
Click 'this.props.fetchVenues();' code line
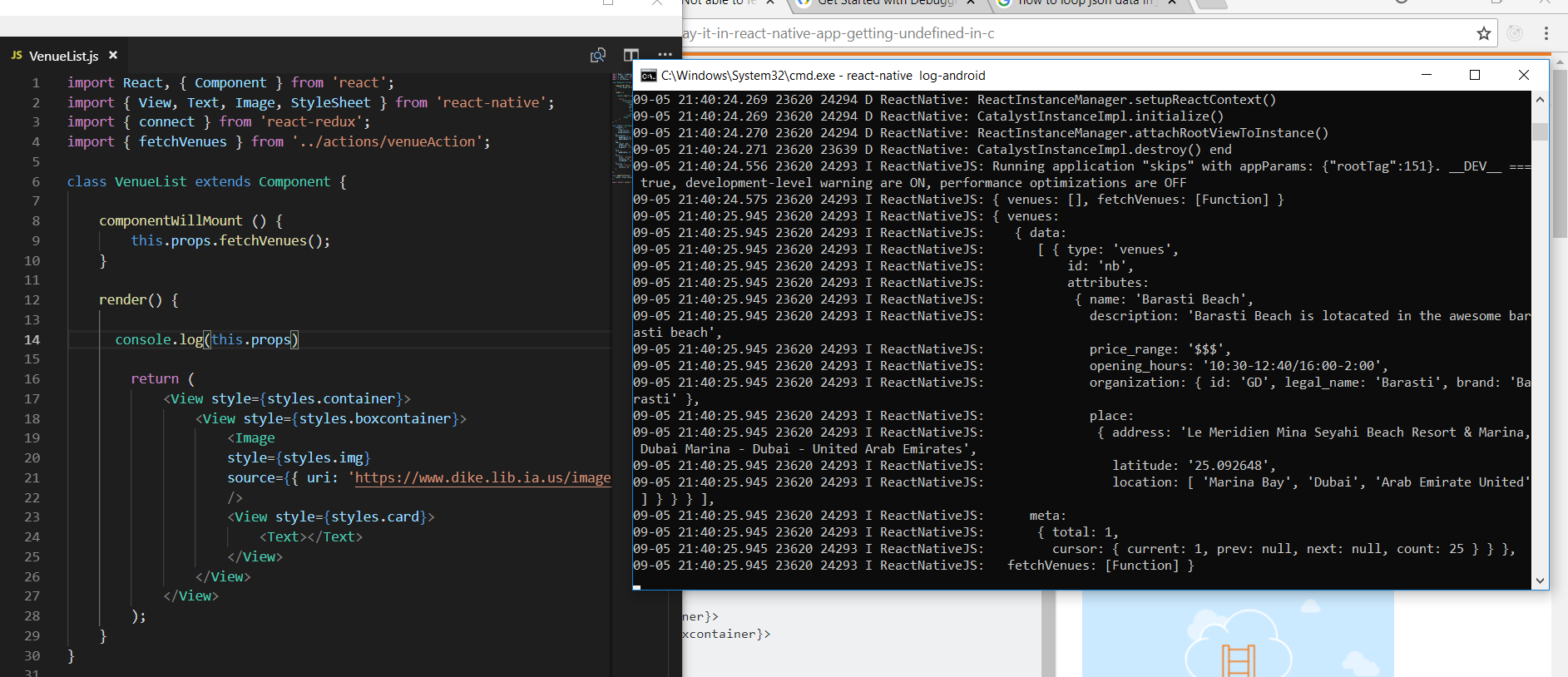coord(230,240)
